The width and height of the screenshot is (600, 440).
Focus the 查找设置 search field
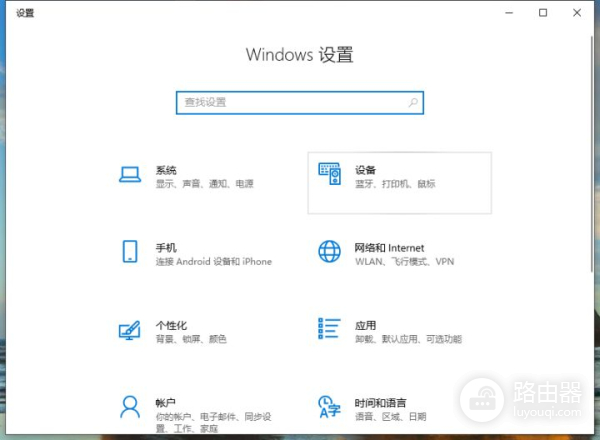(x=300, y=103)
